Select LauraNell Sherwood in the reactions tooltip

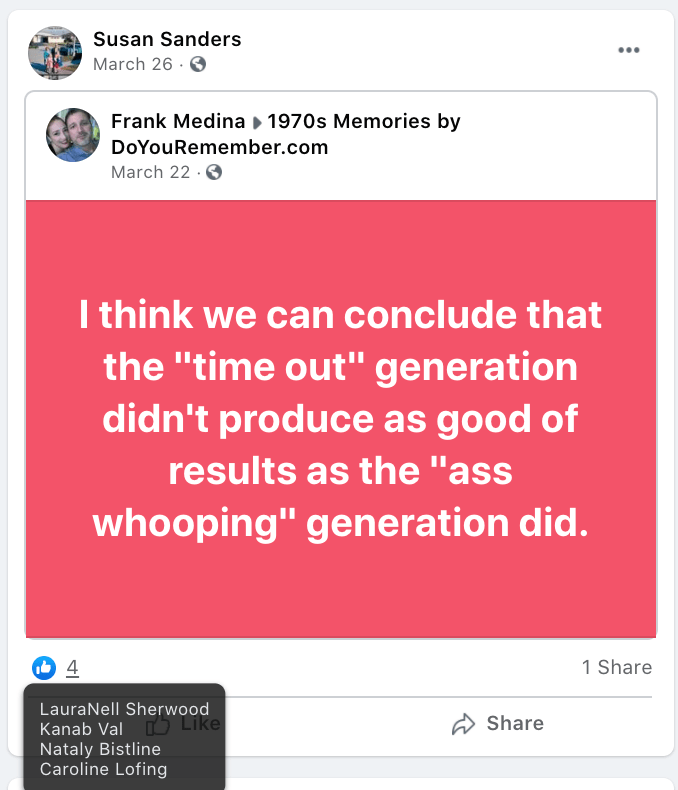pos(124,709)
